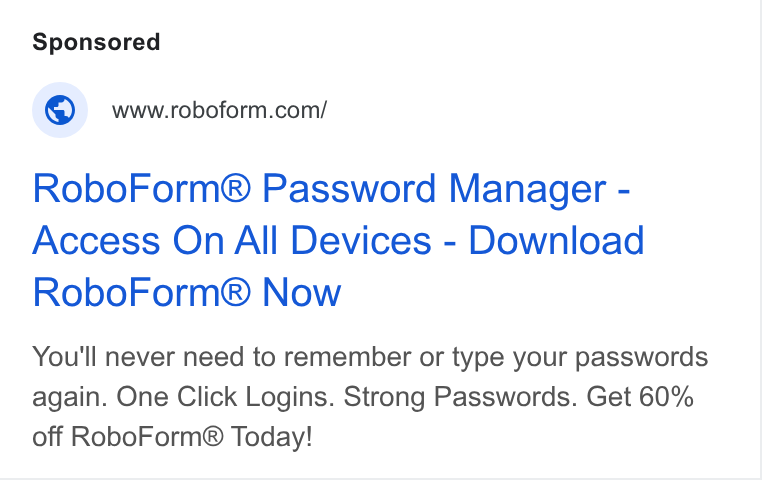Click the blue globe favicon icon
The image size is (762, 480).
(60, 110)
